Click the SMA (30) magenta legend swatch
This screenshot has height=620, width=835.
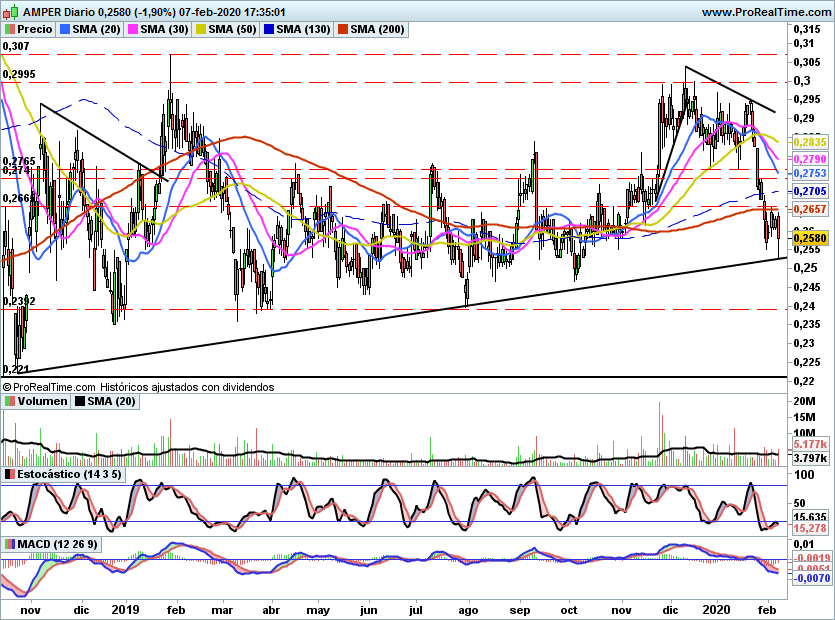[x=133, y=29]
